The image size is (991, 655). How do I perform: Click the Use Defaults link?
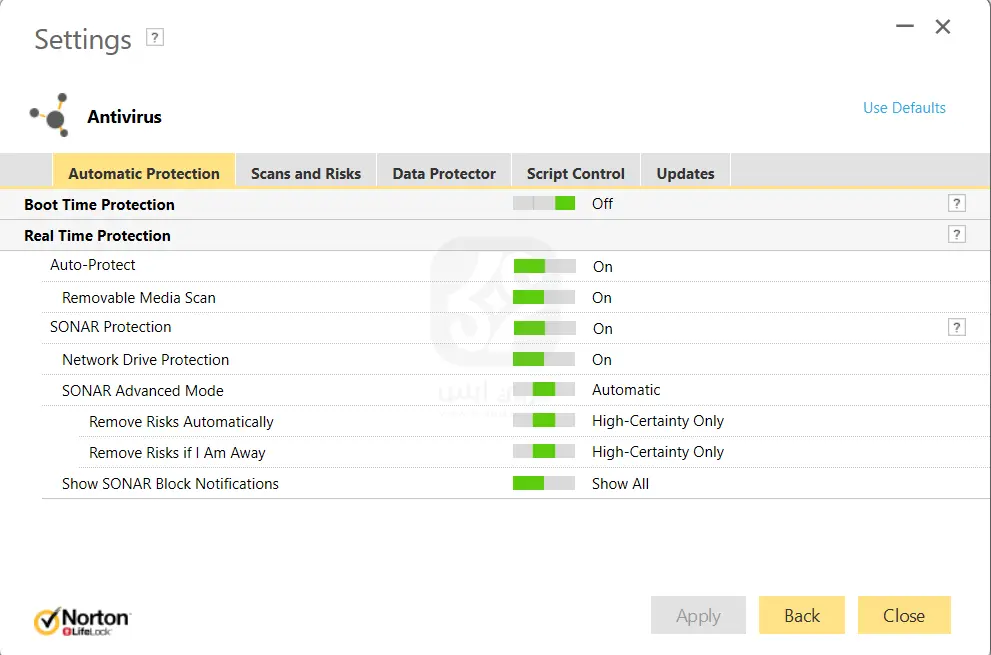(x=903, y=107)
